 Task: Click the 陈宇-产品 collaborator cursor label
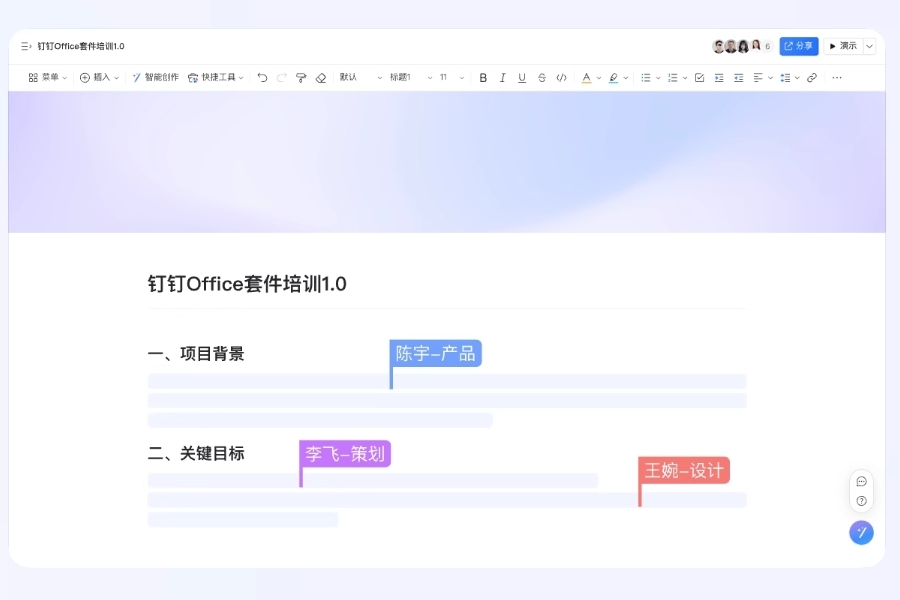(436, 353)
